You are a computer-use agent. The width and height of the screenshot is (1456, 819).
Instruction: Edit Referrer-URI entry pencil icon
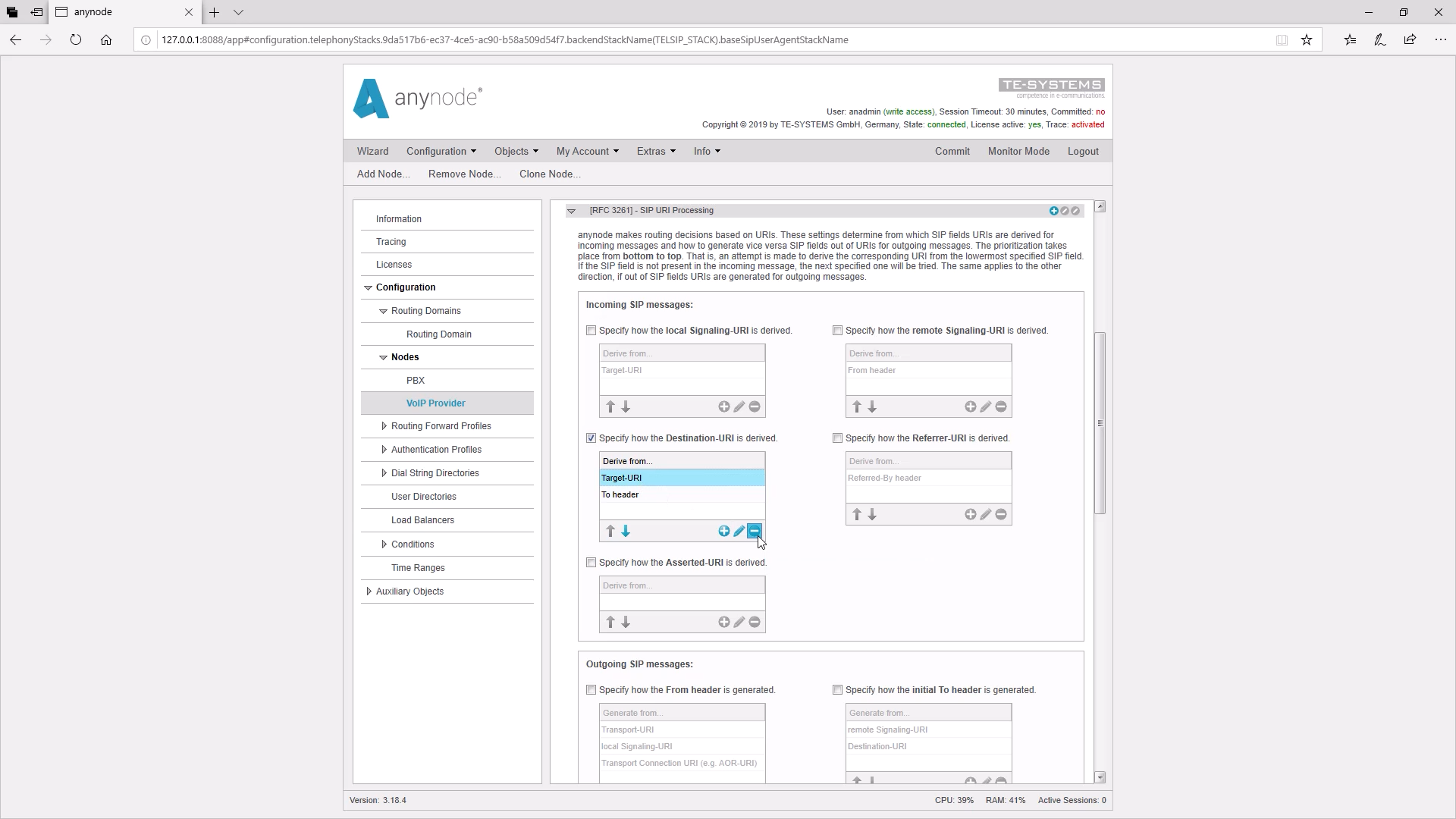click(985, 515)
